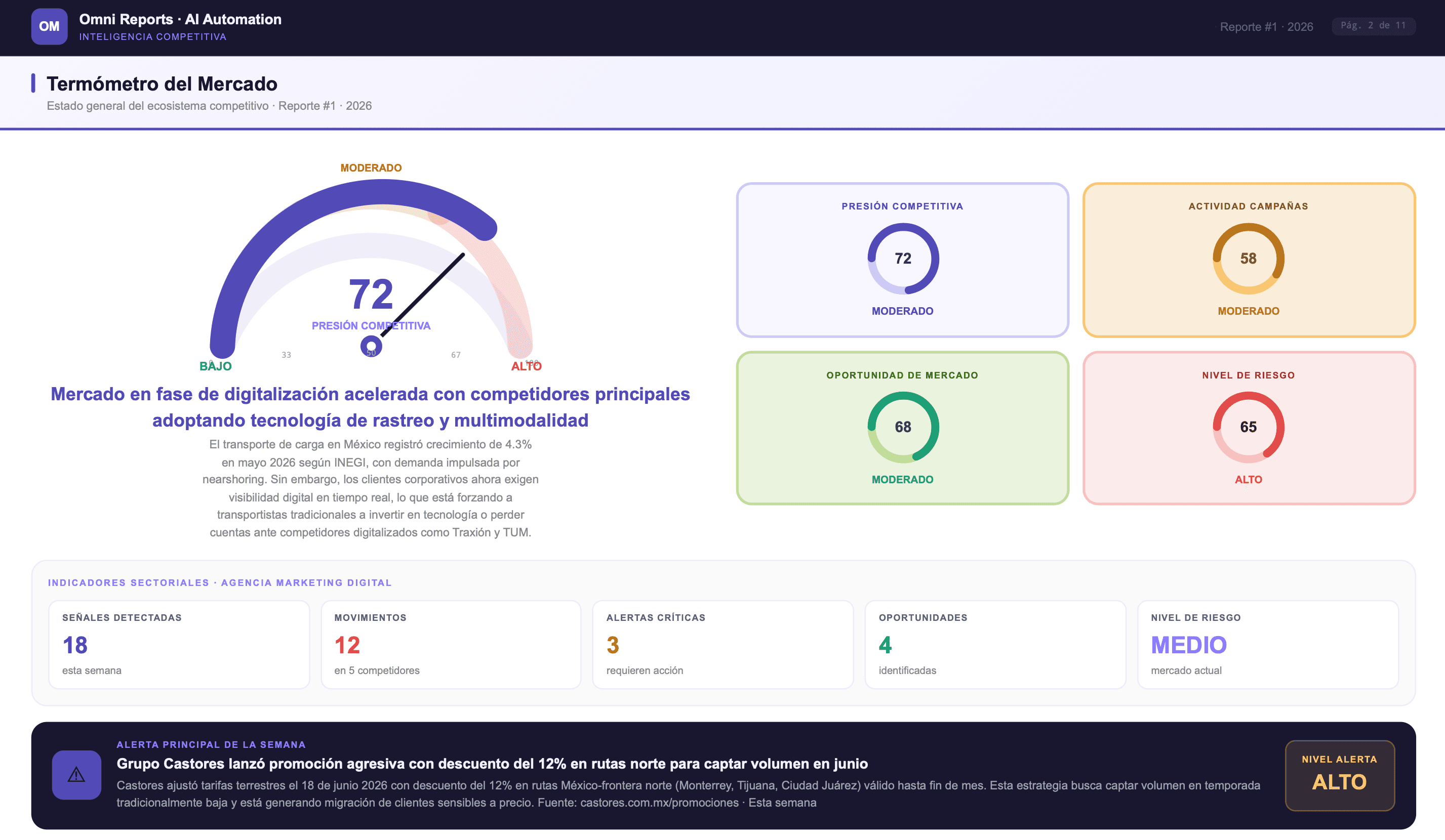This screenshot has height=840, width=1445.
Task: Open the Oportunidades card
Action: click(x=995, y=644)
